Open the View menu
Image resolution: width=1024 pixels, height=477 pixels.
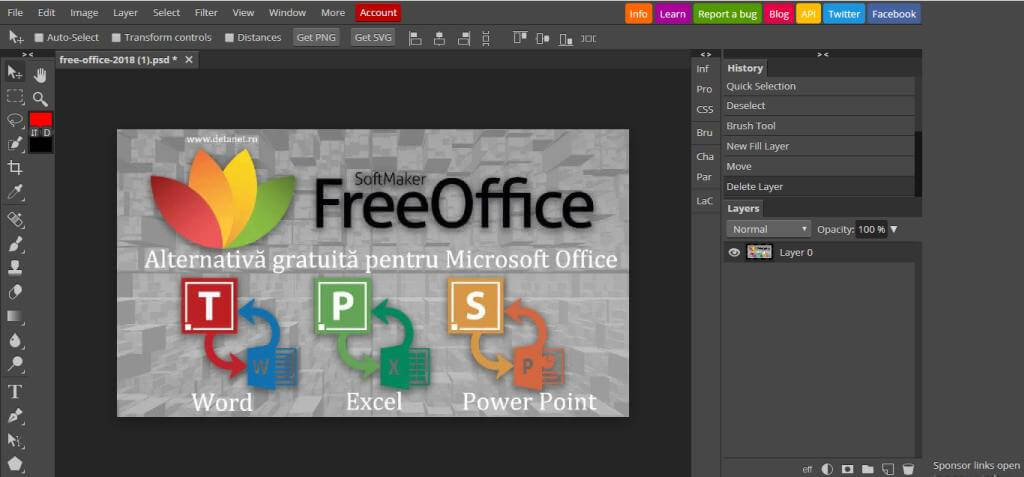(244, 13)
